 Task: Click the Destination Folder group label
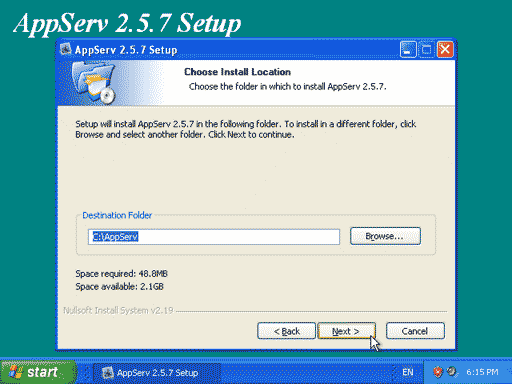(117, 215)
